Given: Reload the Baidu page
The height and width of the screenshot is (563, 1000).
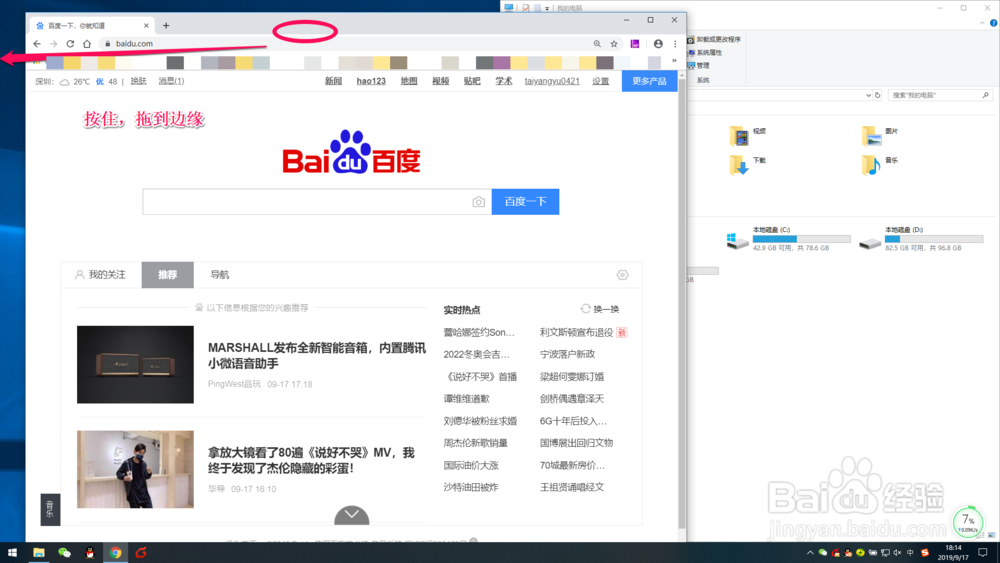Looking at the screenshot, I should (x=70, y=44).
